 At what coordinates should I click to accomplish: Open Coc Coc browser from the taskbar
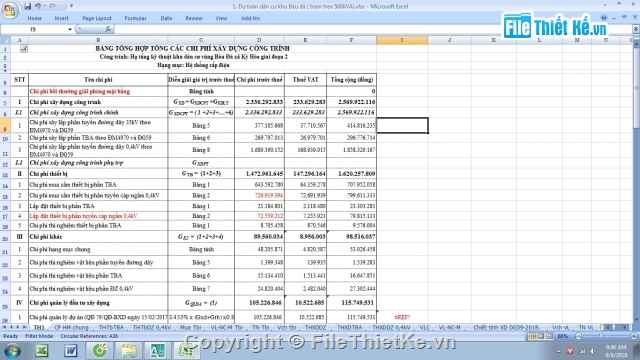pos(100,351)
